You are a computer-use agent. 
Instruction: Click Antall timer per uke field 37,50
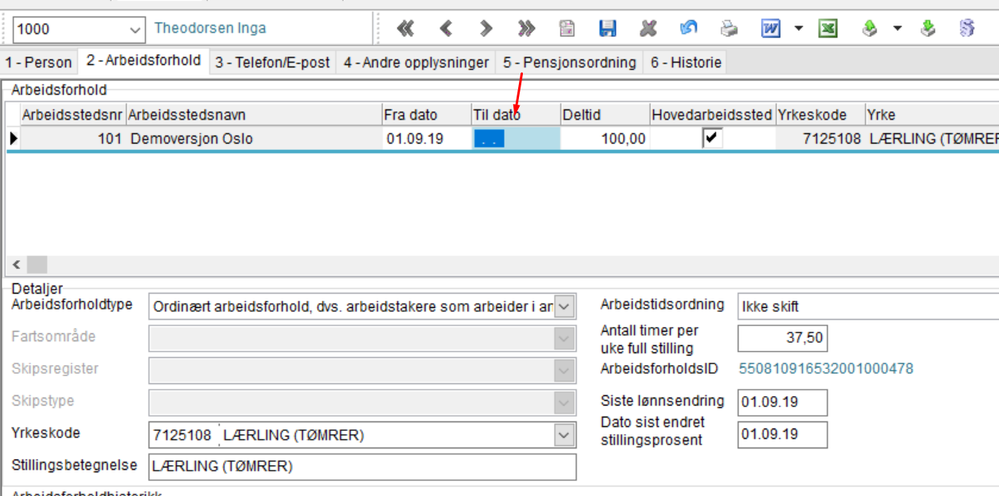[x=782, y=338]
